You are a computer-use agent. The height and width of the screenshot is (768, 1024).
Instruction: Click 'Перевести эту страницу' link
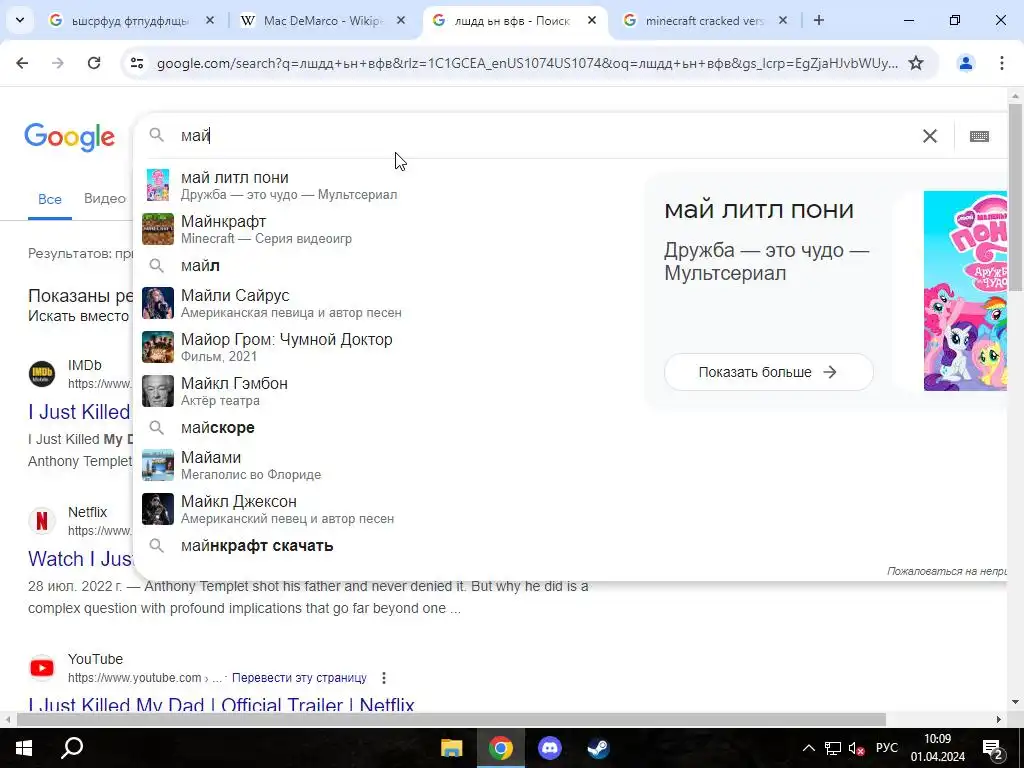tap(299, 678)
